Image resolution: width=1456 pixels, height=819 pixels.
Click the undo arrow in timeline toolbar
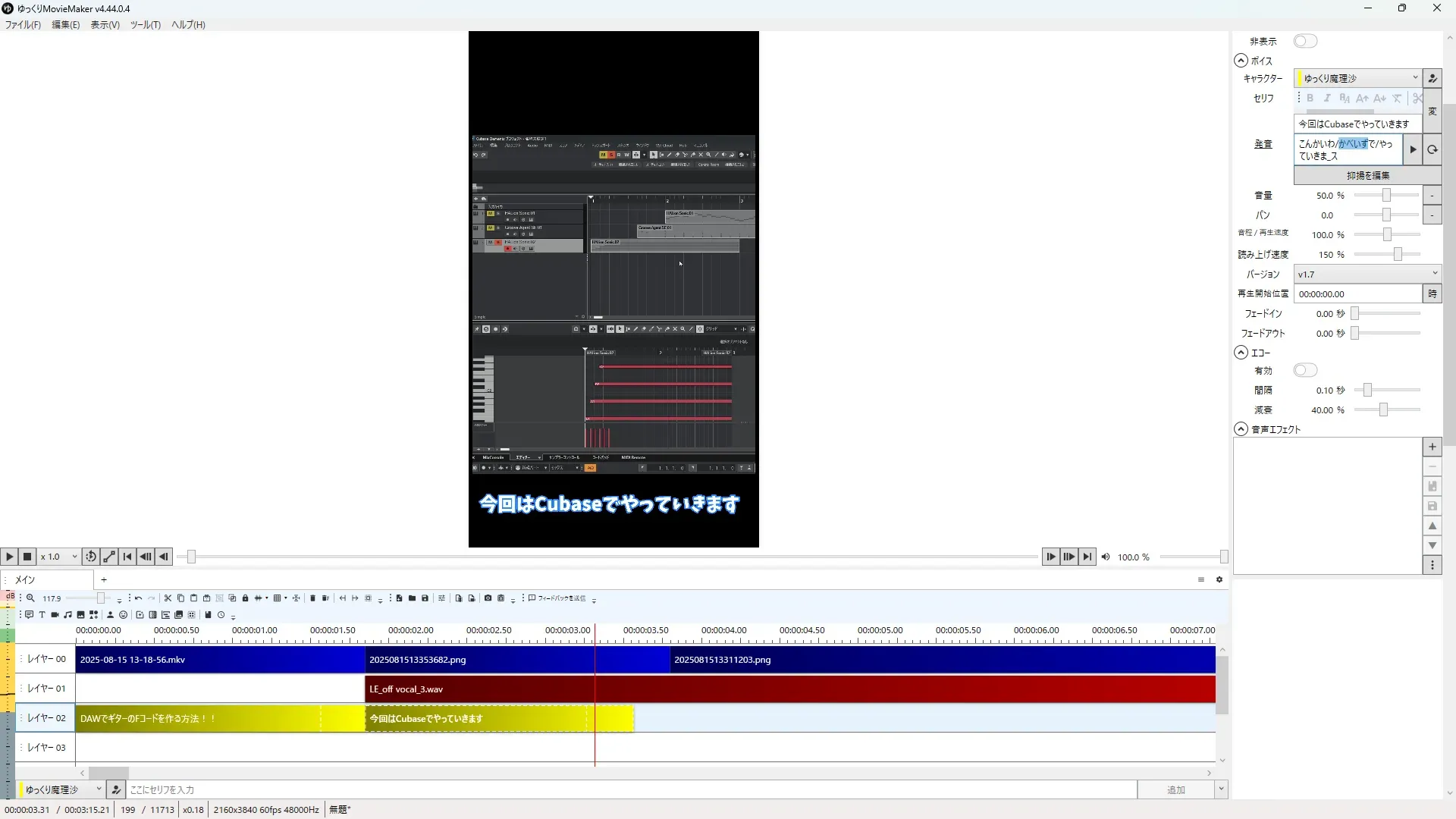coord(138,598)
